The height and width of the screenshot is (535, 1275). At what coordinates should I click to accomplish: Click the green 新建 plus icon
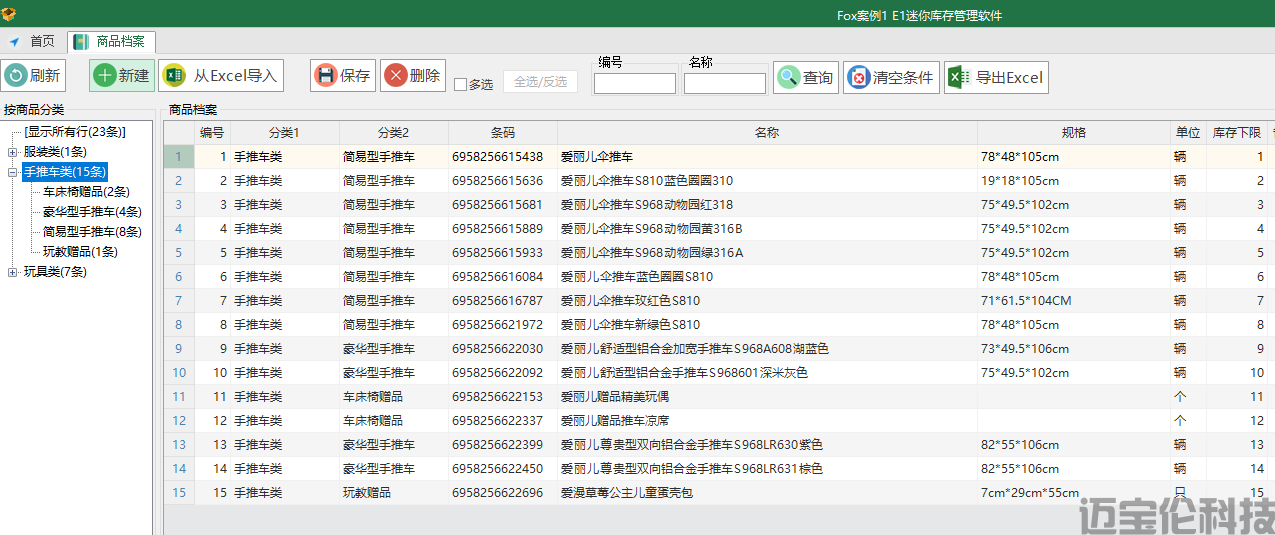click(105, 76)
